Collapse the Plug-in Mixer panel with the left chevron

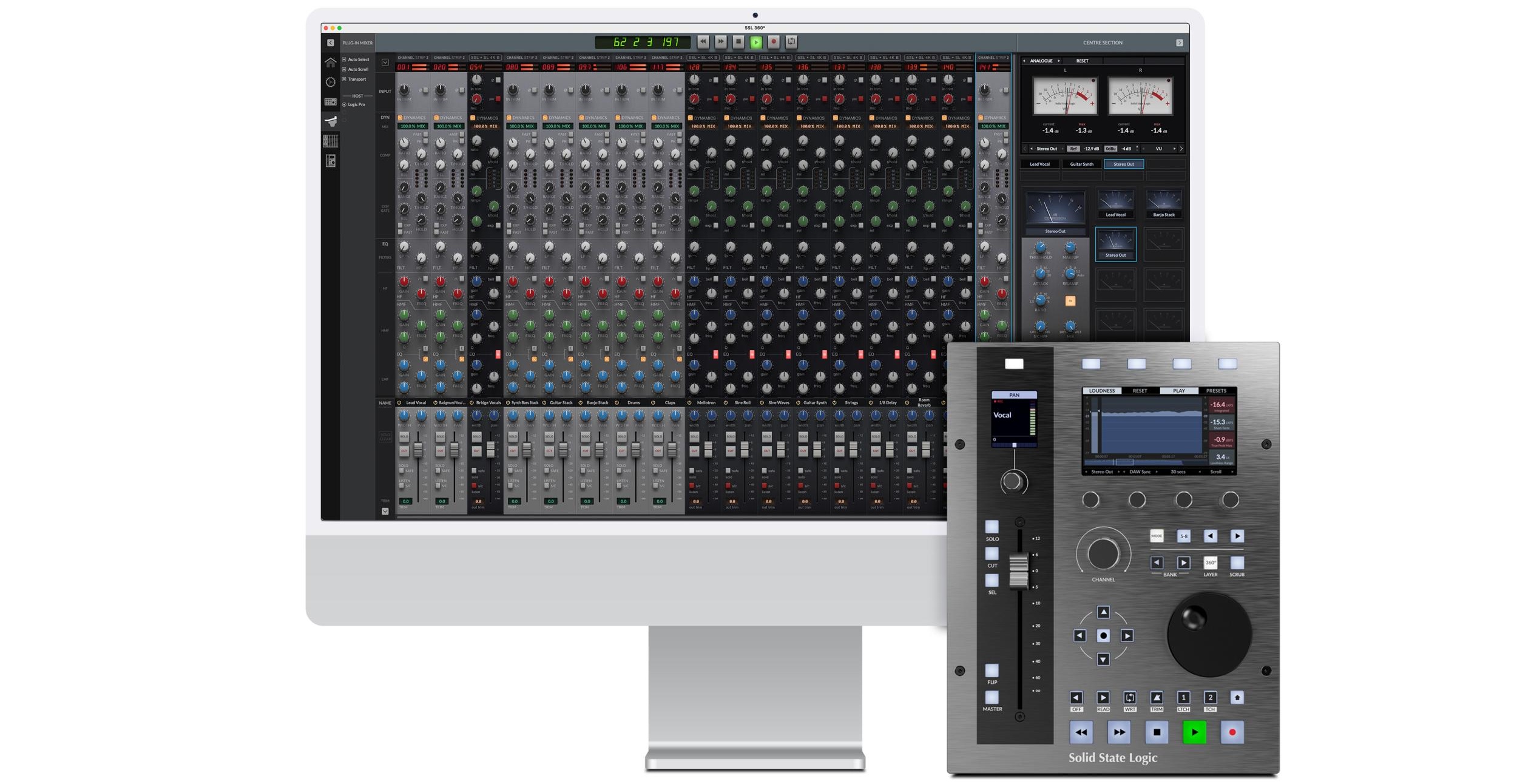tap(331, 42)
